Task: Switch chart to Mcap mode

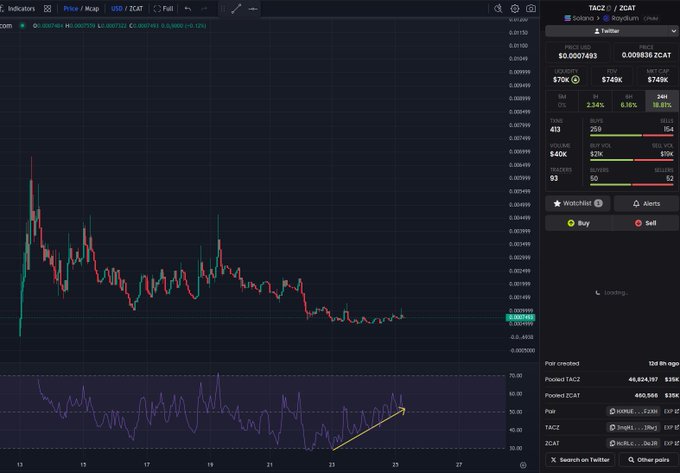Action: 92,9
